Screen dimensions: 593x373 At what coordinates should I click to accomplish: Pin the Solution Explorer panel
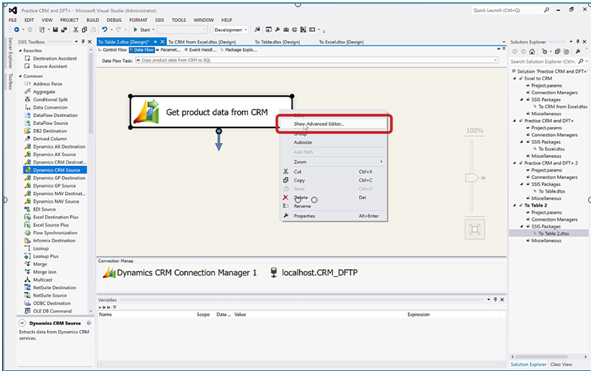coord(577,42)
